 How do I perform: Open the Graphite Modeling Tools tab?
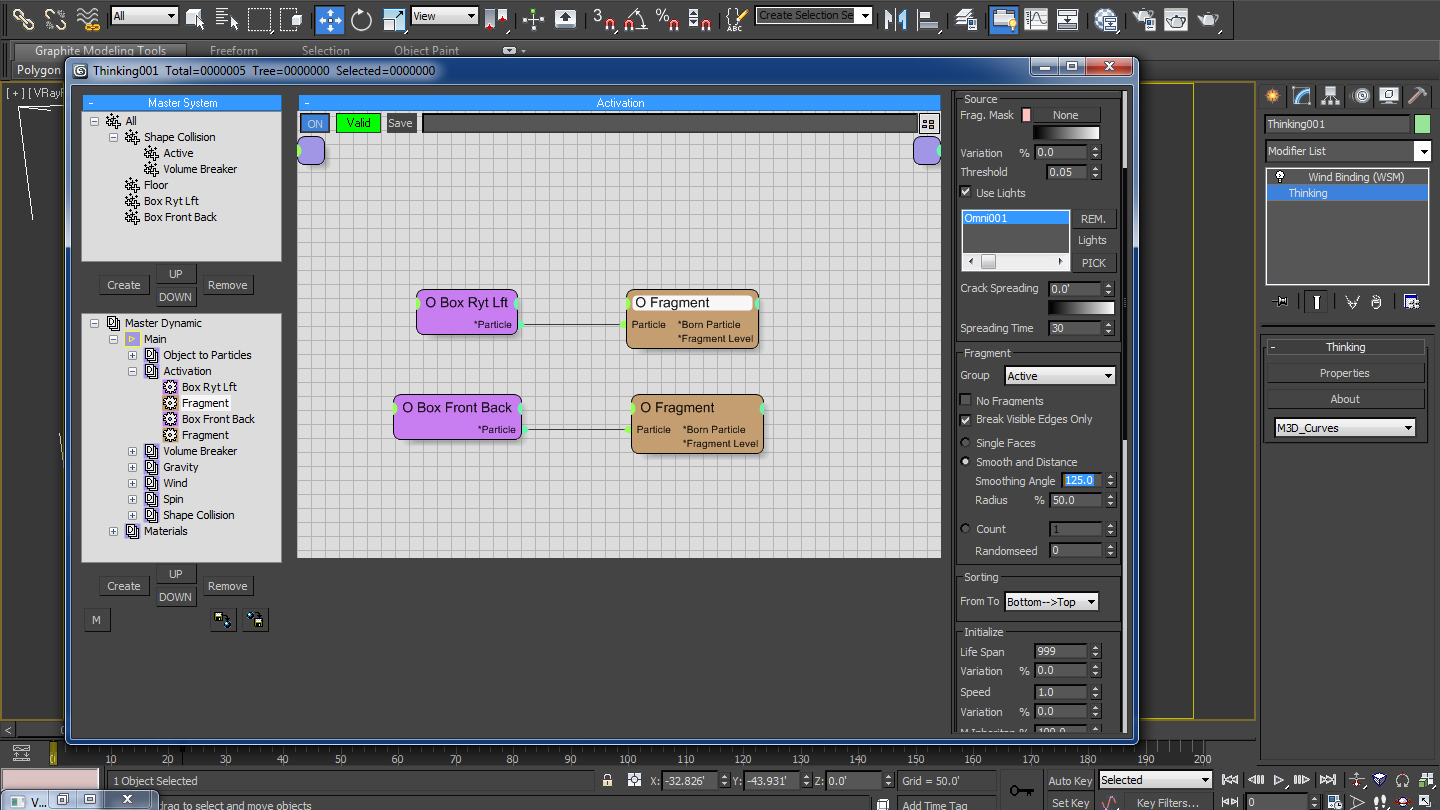(x=101, y=51)
